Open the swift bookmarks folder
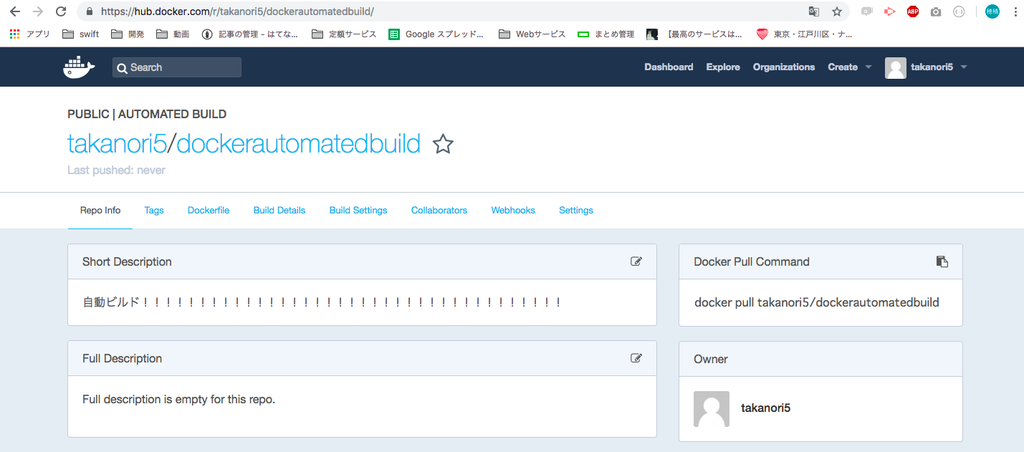 pos(81,35)
